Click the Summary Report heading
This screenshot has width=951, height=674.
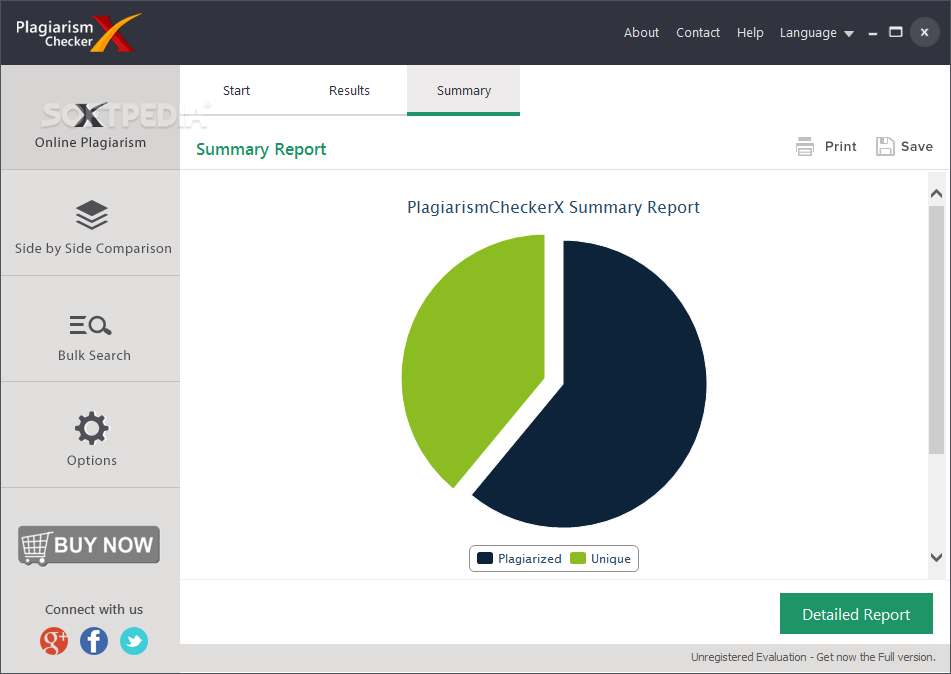[261, 149]
